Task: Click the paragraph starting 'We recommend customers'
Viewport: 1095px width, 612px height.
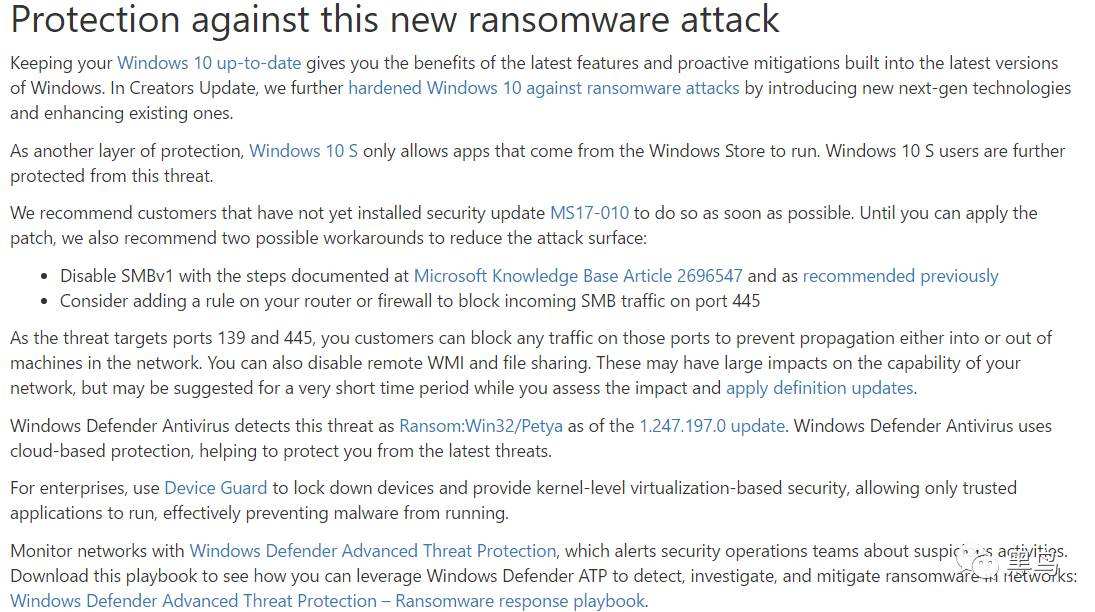Action: coord(524,226)
